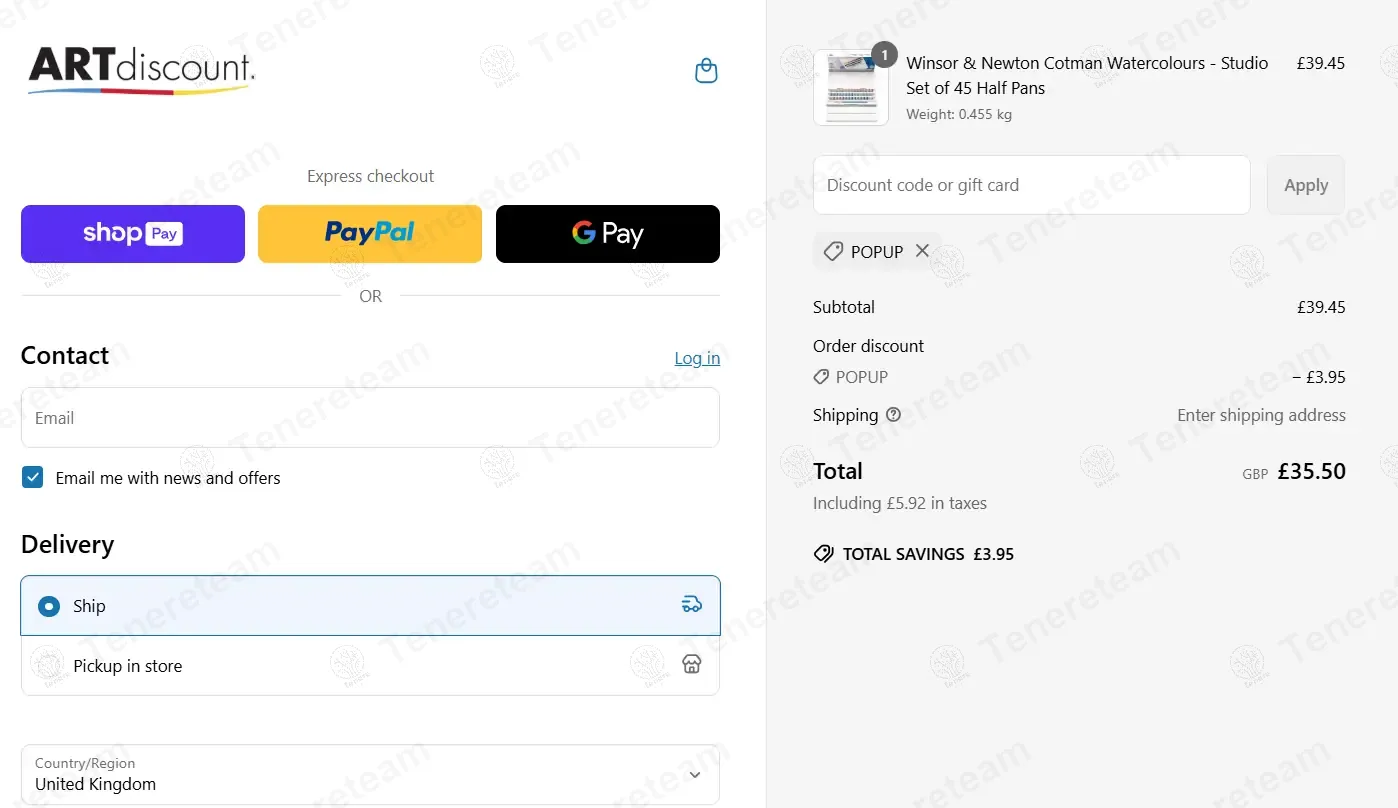Uncheck Email me with news and offers
1398x808 pixels.
pyautogui.click(x=33, y=477)
